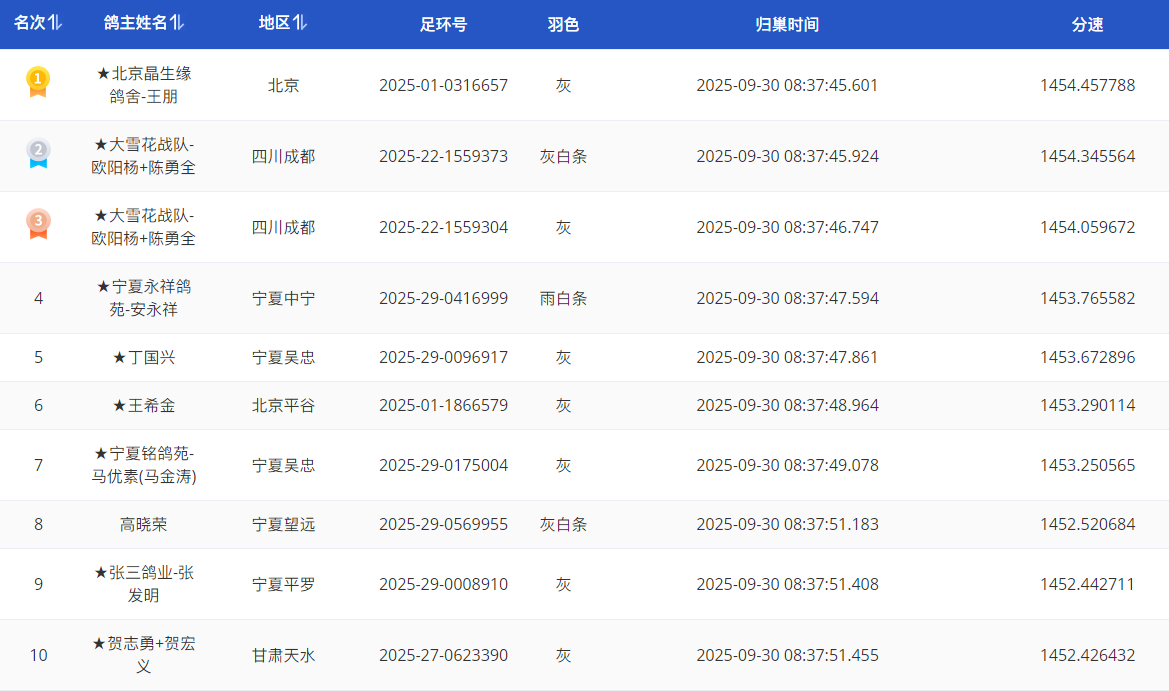Sort by region using 地区 sort arrows
The image size is (1169, 691).
coord(300,24)
